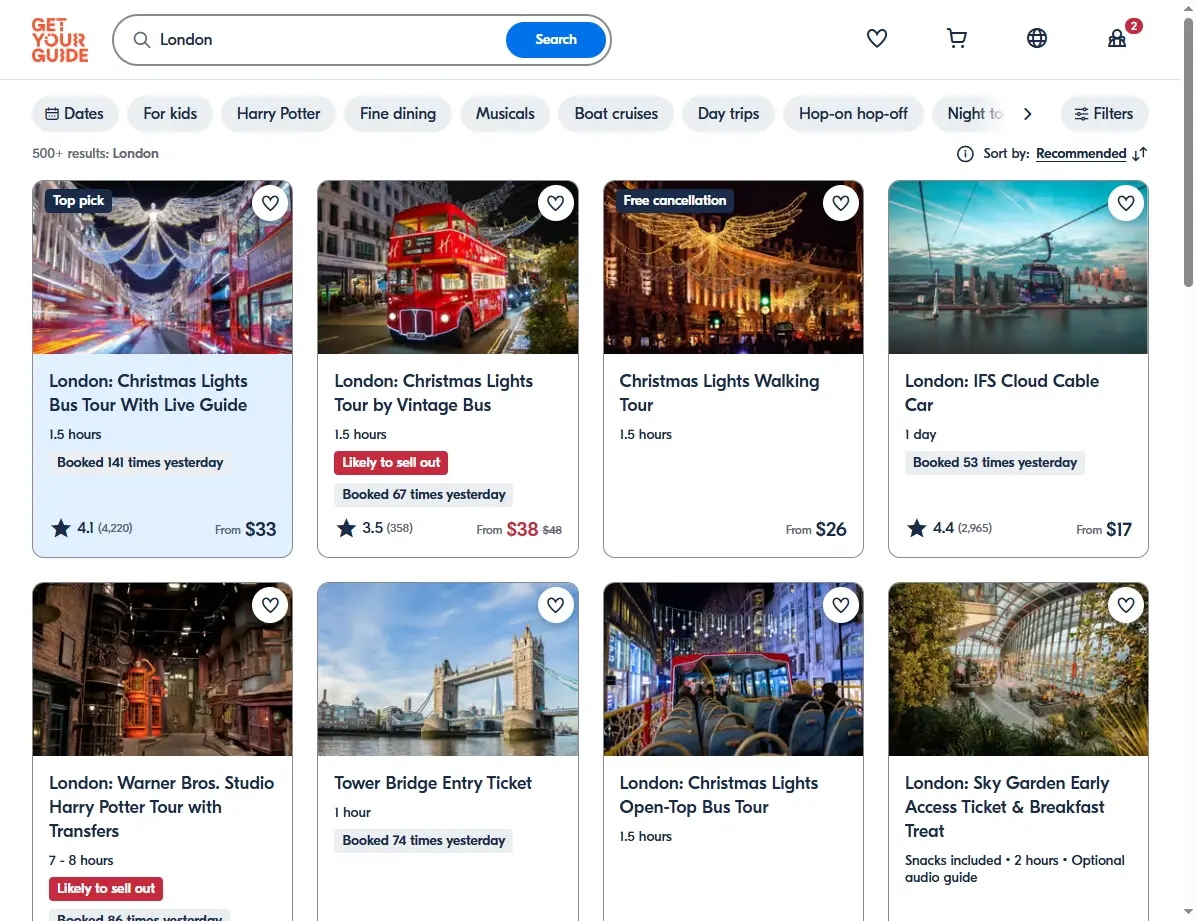Screen dimensions: 1196x921
Task: Open the profile icon with notification badge
Action: tap(1117, 38)
